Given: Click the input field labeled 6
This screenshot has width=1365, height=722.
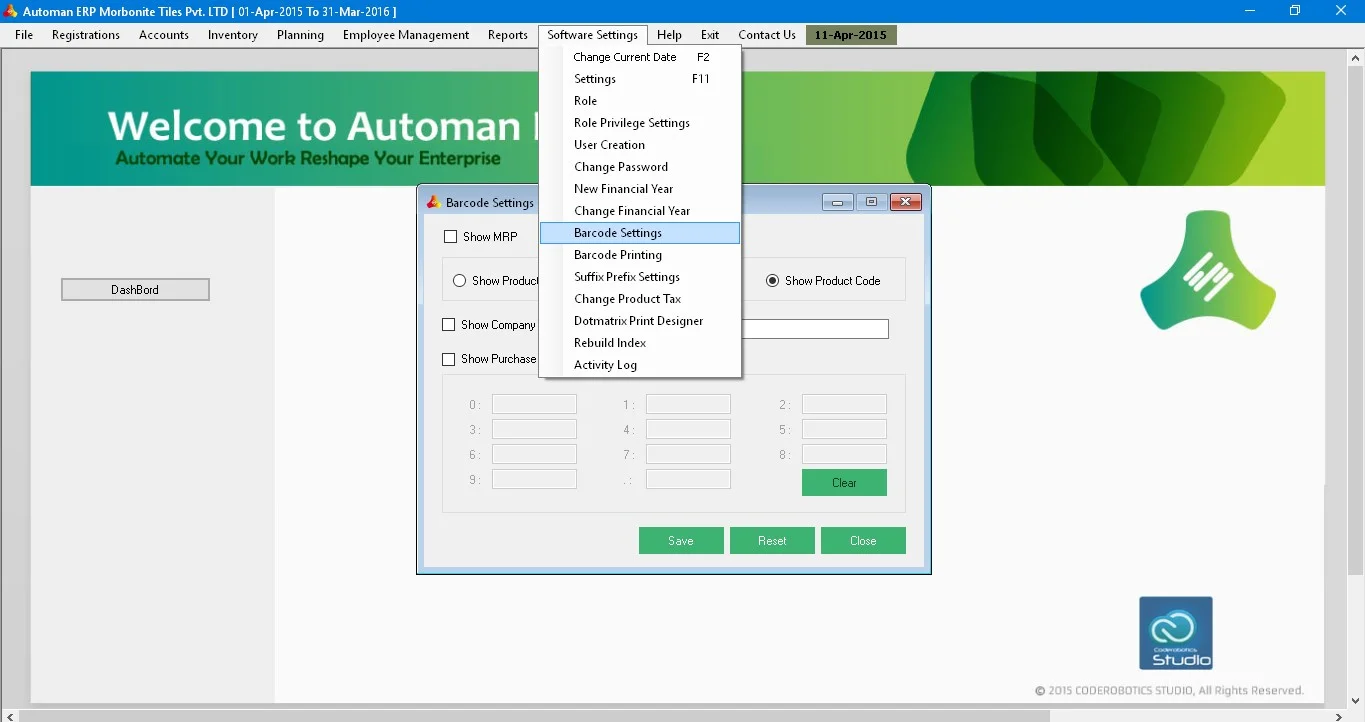Looking at the screenshot, I should pyautogui.click(x=534, y=455).
